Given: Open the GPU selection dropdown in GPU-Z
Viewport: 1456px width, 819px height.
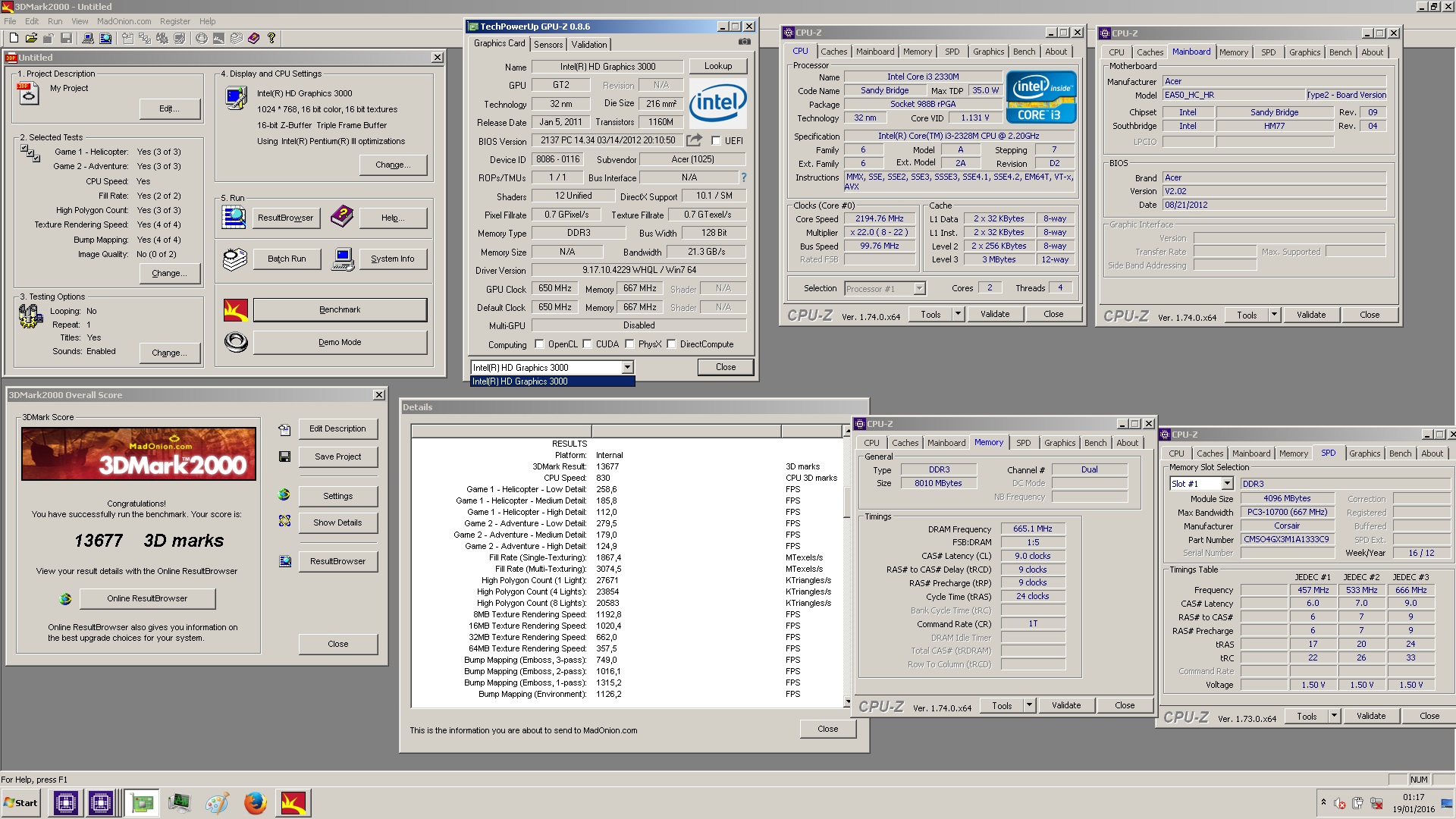Looking at the screenshot, I should (x=627, y=368).
